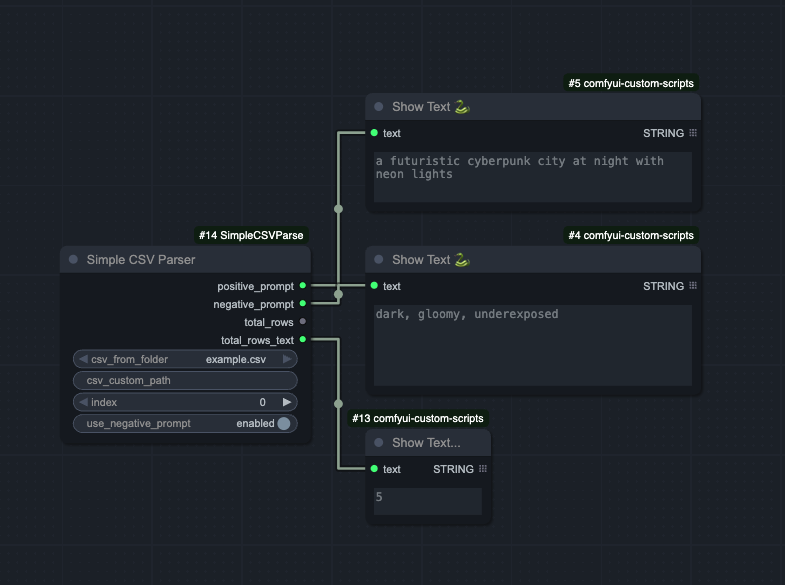Click STRING output grid icon of node #5
The image size is (785, 585).
pyautogui.click(x=693, y=133)
